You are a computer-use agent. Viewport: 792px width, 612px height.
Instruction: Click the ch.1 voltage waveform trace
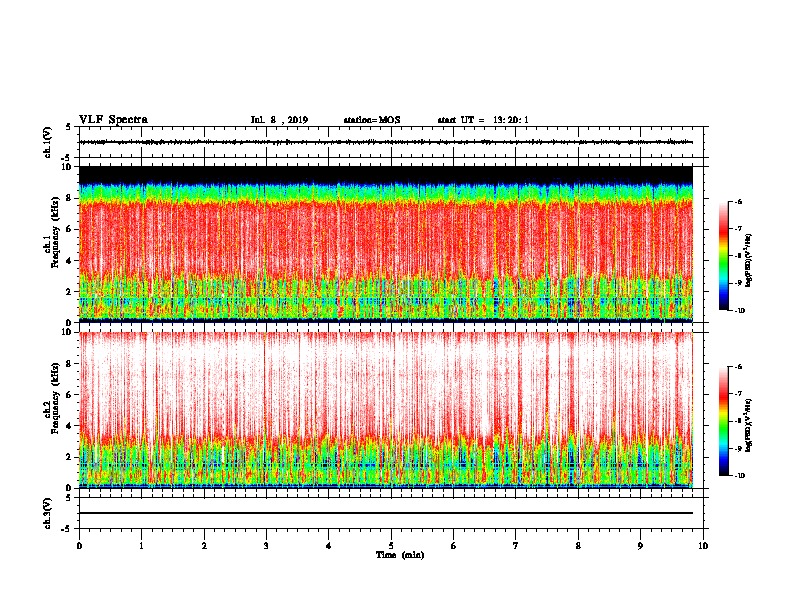[x=386, y=142]
